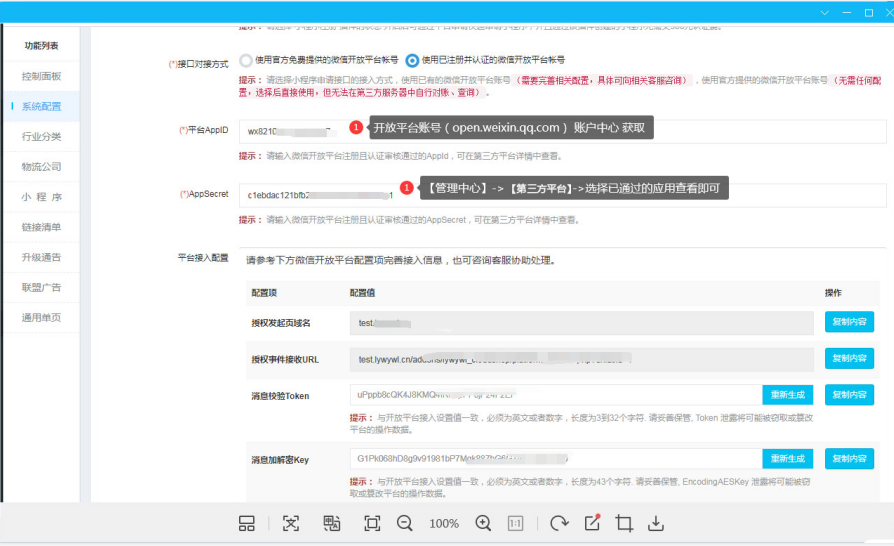894x546 pixels.
Task: Open the title bar chevron dropdown
Action: point(824,13)
